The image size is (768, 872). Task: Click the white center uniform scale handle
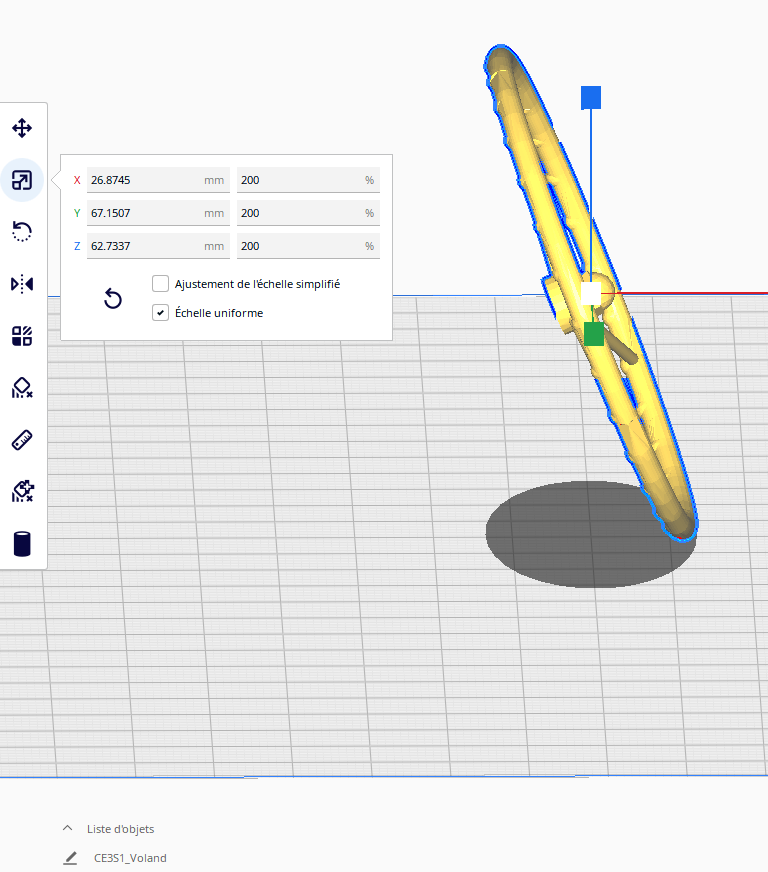tap(591, 293)
